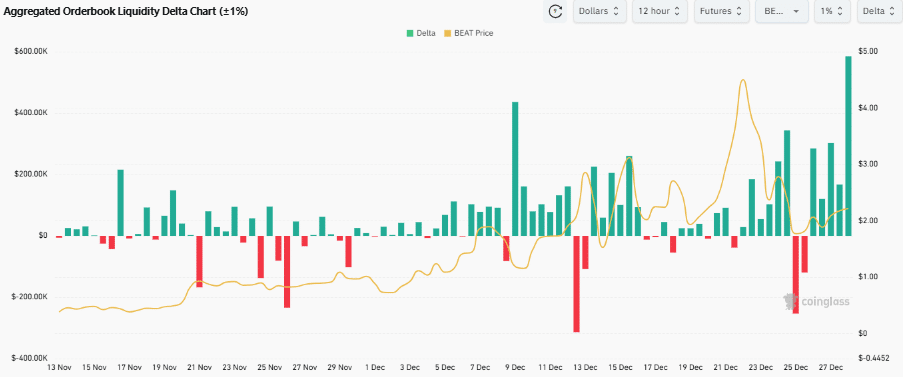Open the Futures market type dropdown

click(722, 11)
